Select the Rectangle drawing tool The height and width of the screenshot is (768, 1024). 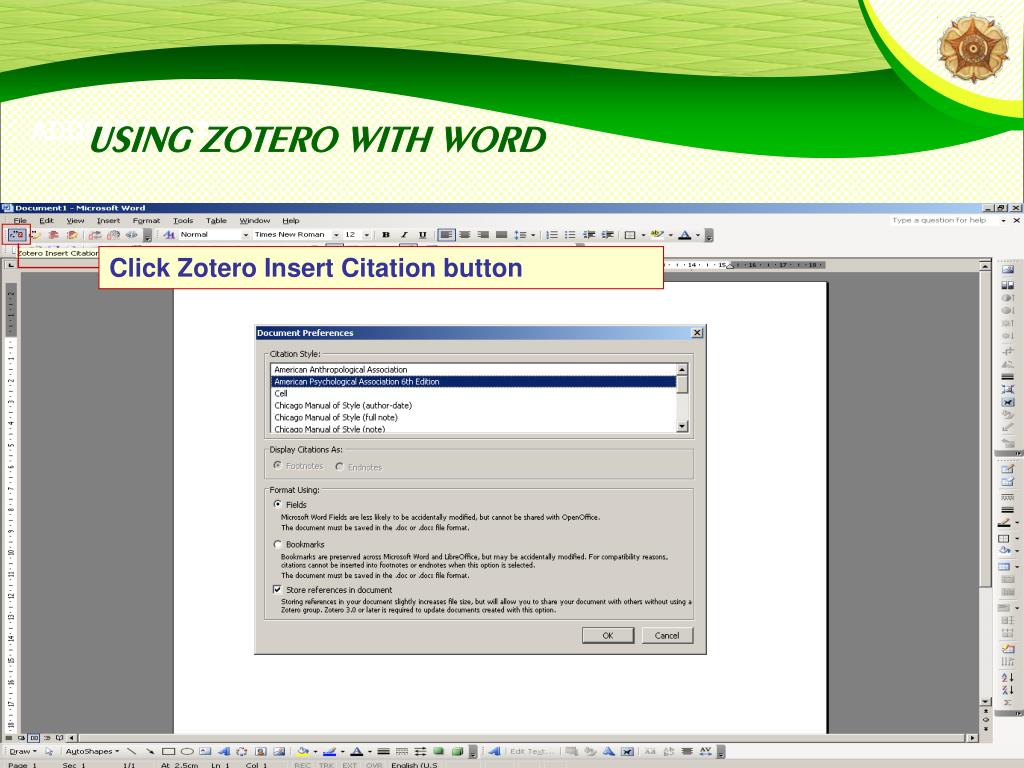click(168, 751)
